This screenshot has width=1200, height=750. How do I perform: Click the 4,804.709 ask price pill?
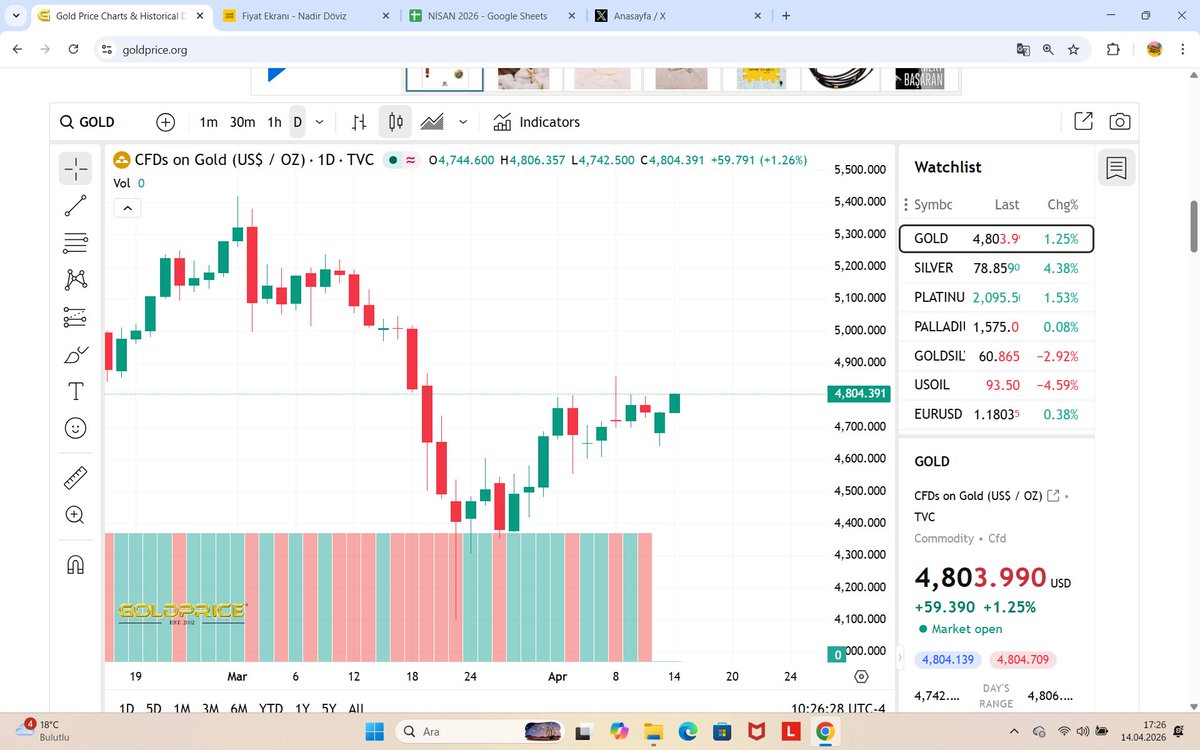pyautogui.click(x=1023, y=660)
